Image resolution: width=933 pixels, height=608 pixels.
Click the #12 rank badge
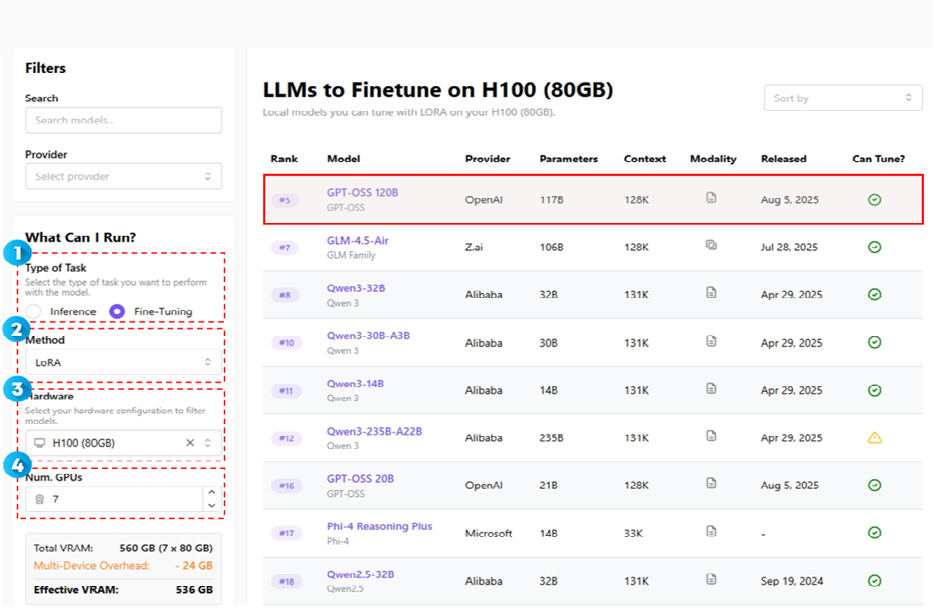pyautogui.click(x=285, y=439)
